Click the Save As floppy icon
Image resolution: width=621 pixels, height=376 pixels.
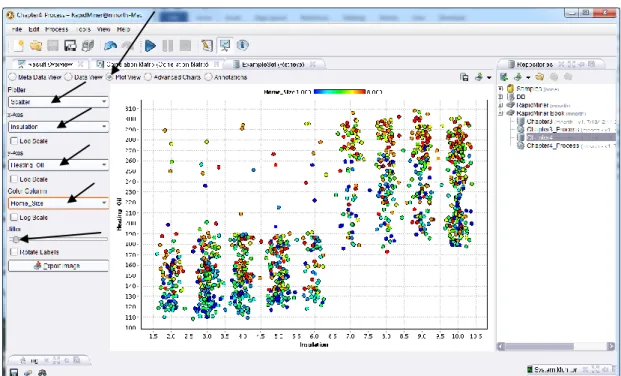coord(70,46)
